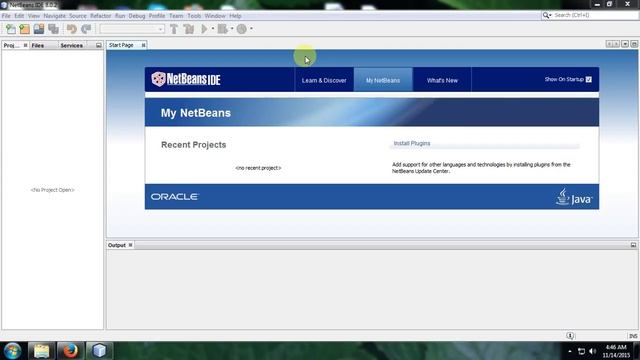Toggle Show On Startup checkbox

click(x=589, y=79)
